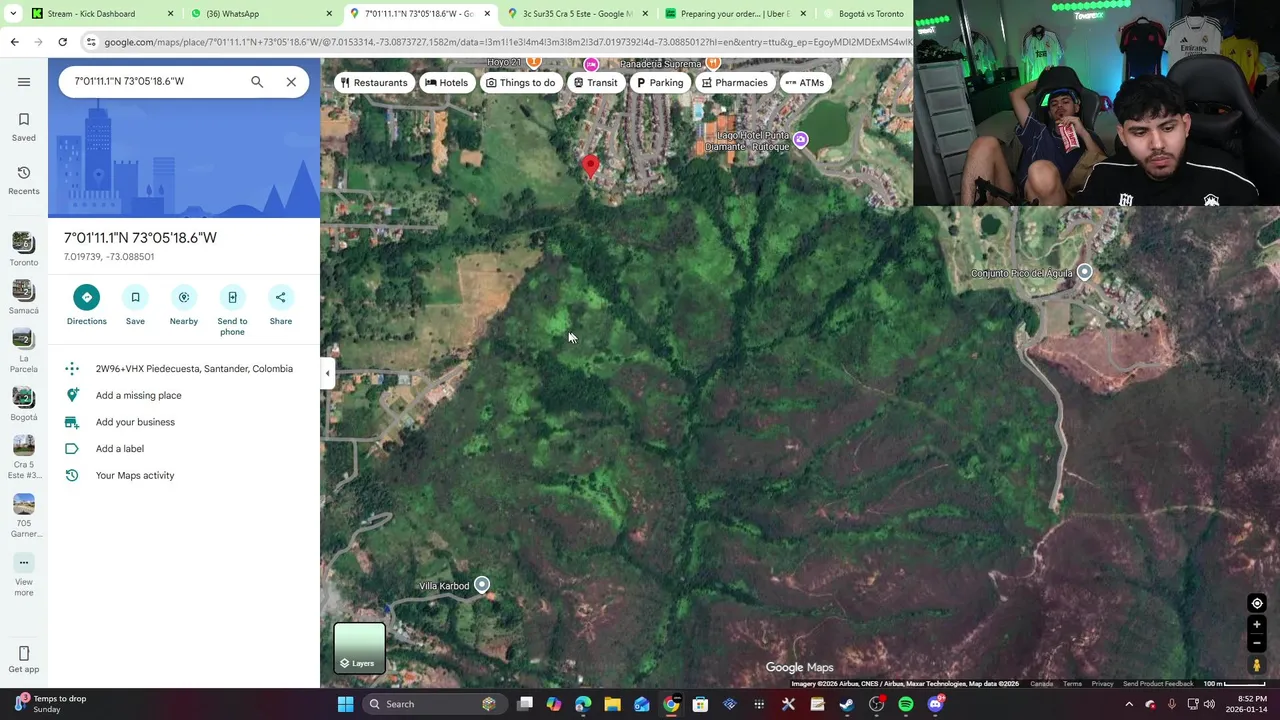Viewport: 1280px width, 720px height.
Task: Open the Layers map-type thumbnail
Action: (359, 648)
